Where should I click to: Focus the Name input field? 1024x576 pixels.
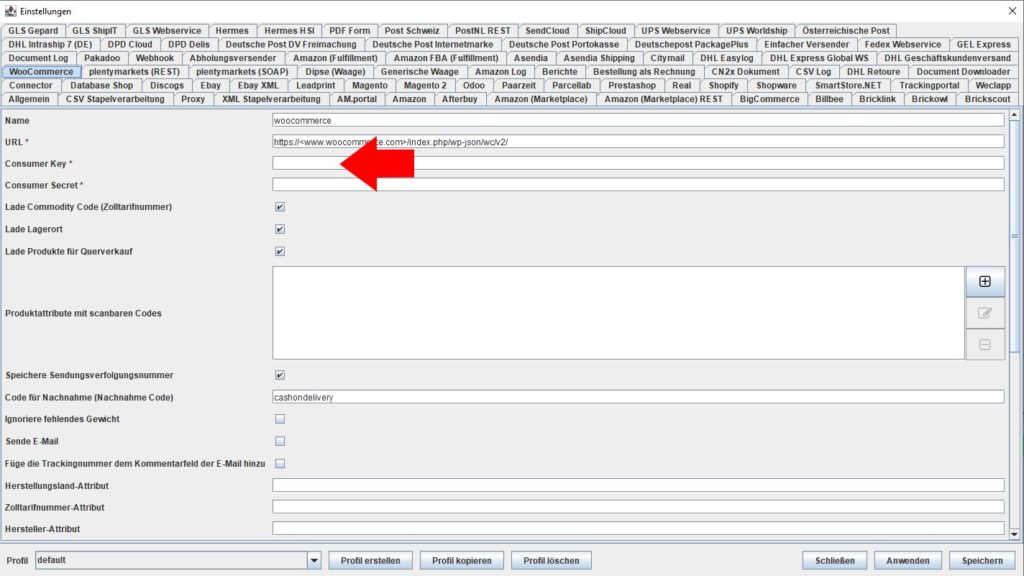pyautogui.click(x=638, y=120)
